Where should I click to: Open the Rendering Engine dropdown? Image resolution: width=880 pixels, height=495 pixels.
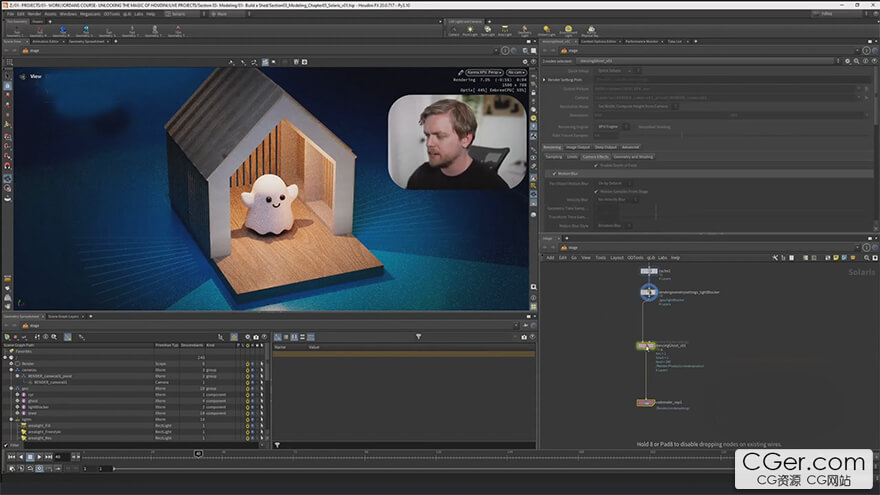pos(610,127)
